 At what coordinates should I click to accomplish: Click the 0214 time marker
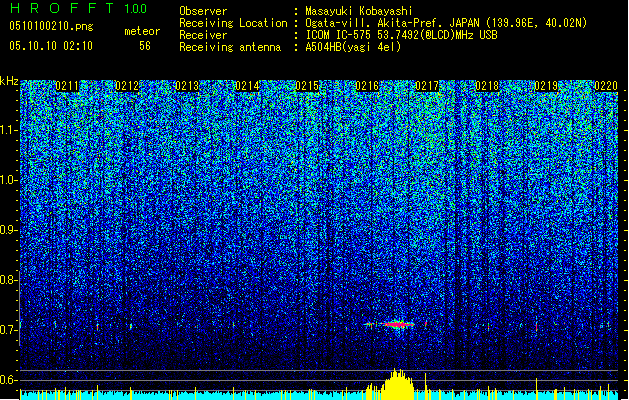click(247, 86)
